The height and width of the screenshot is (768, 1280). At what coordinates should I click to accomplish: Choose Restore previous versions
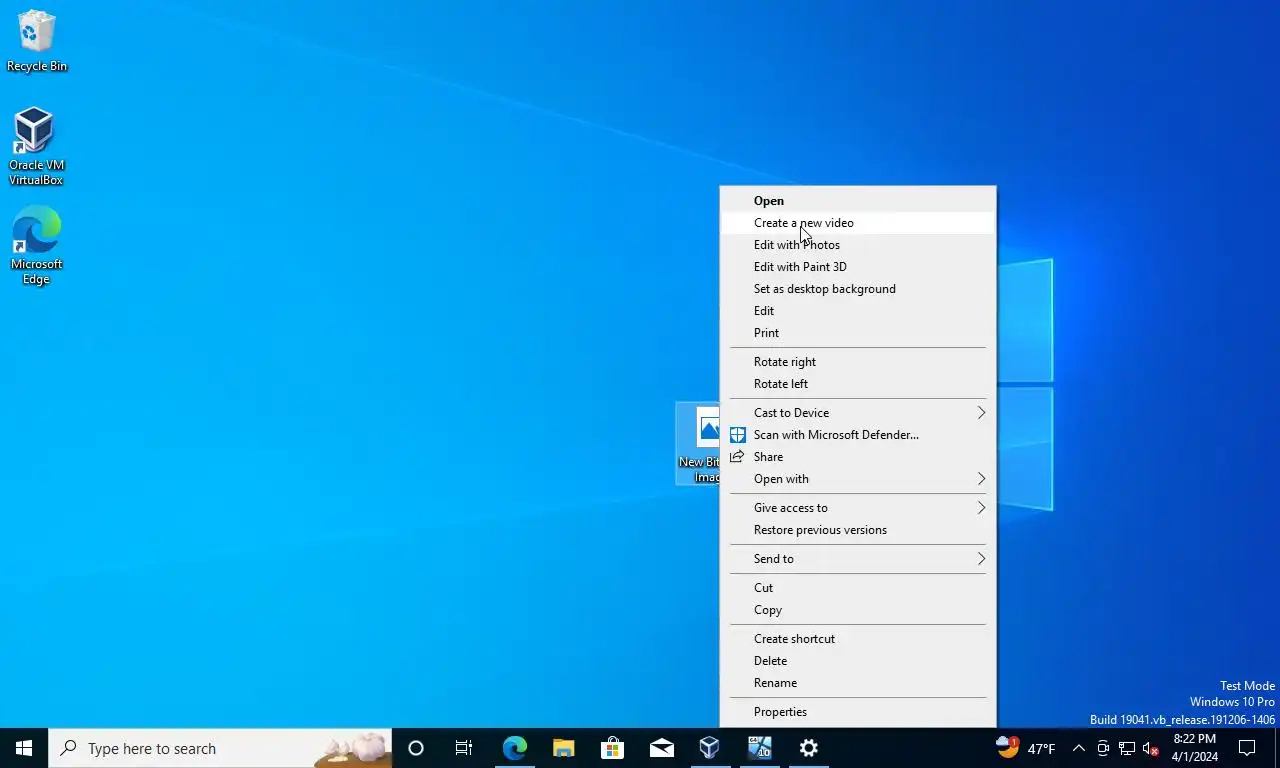tap(858, 530)
